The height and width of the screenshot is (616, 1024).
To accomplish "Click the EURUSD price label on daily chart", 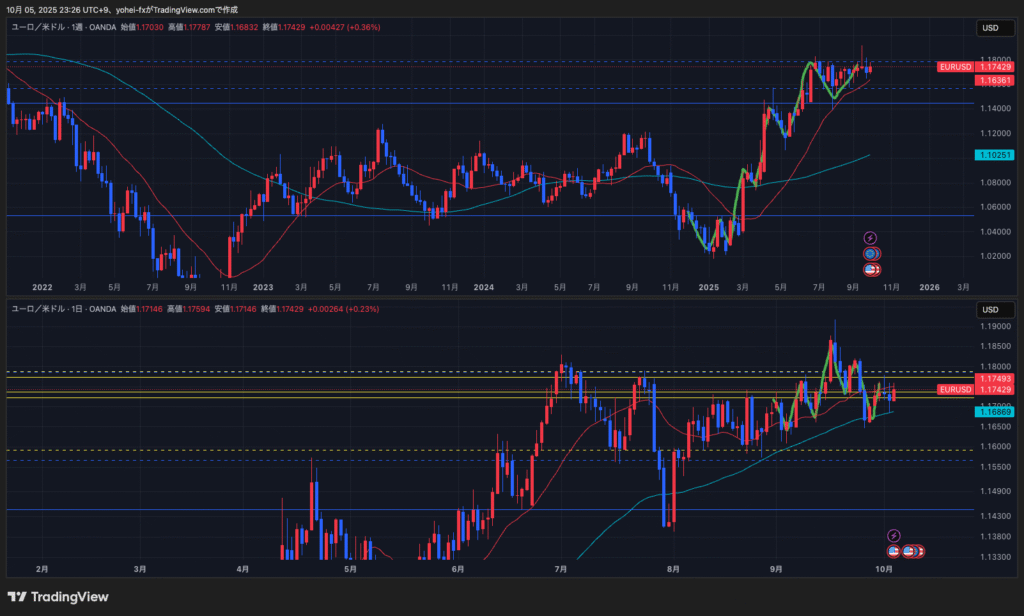I will click(955, 389).
